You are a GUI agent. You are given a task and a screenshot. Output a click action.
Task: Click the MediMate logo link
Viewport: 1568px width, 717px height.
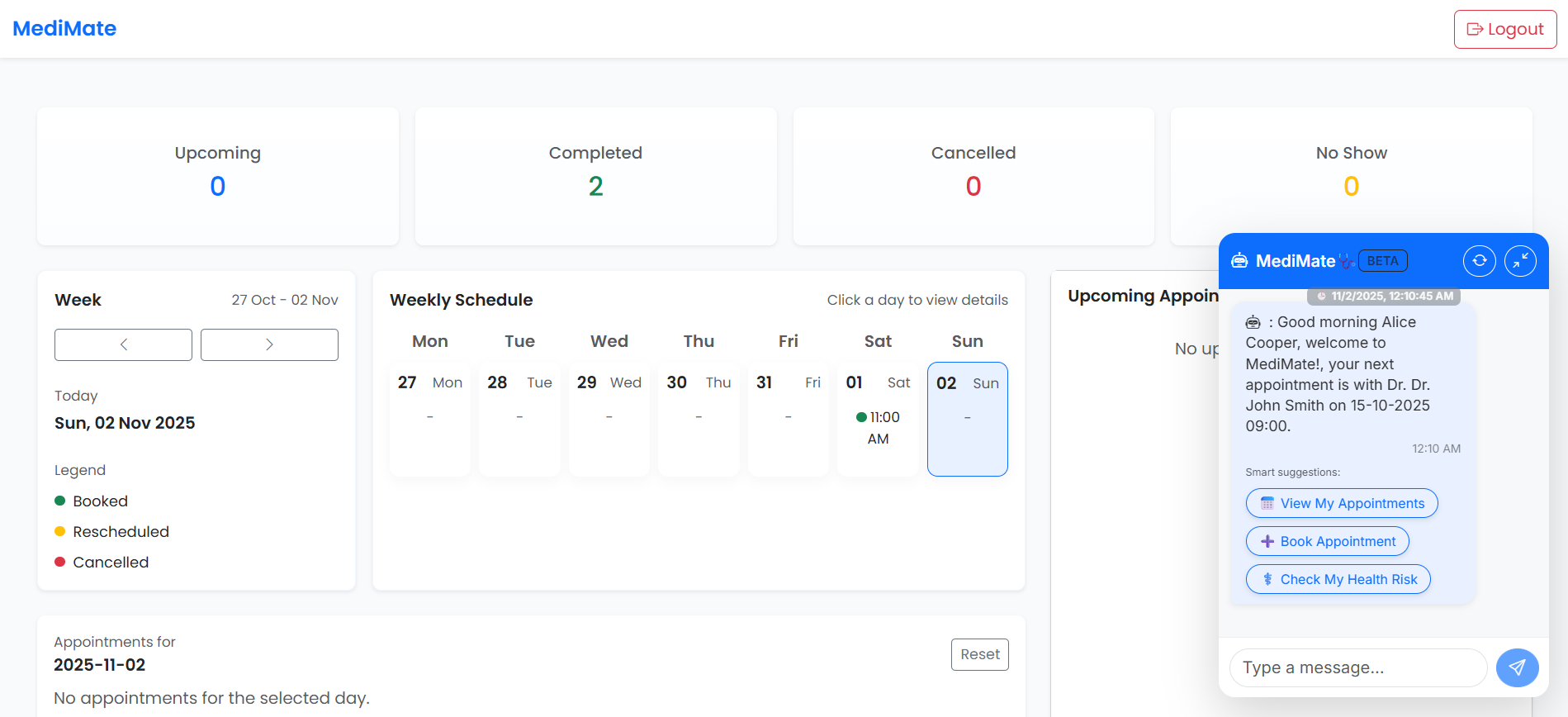pos(64,28)
